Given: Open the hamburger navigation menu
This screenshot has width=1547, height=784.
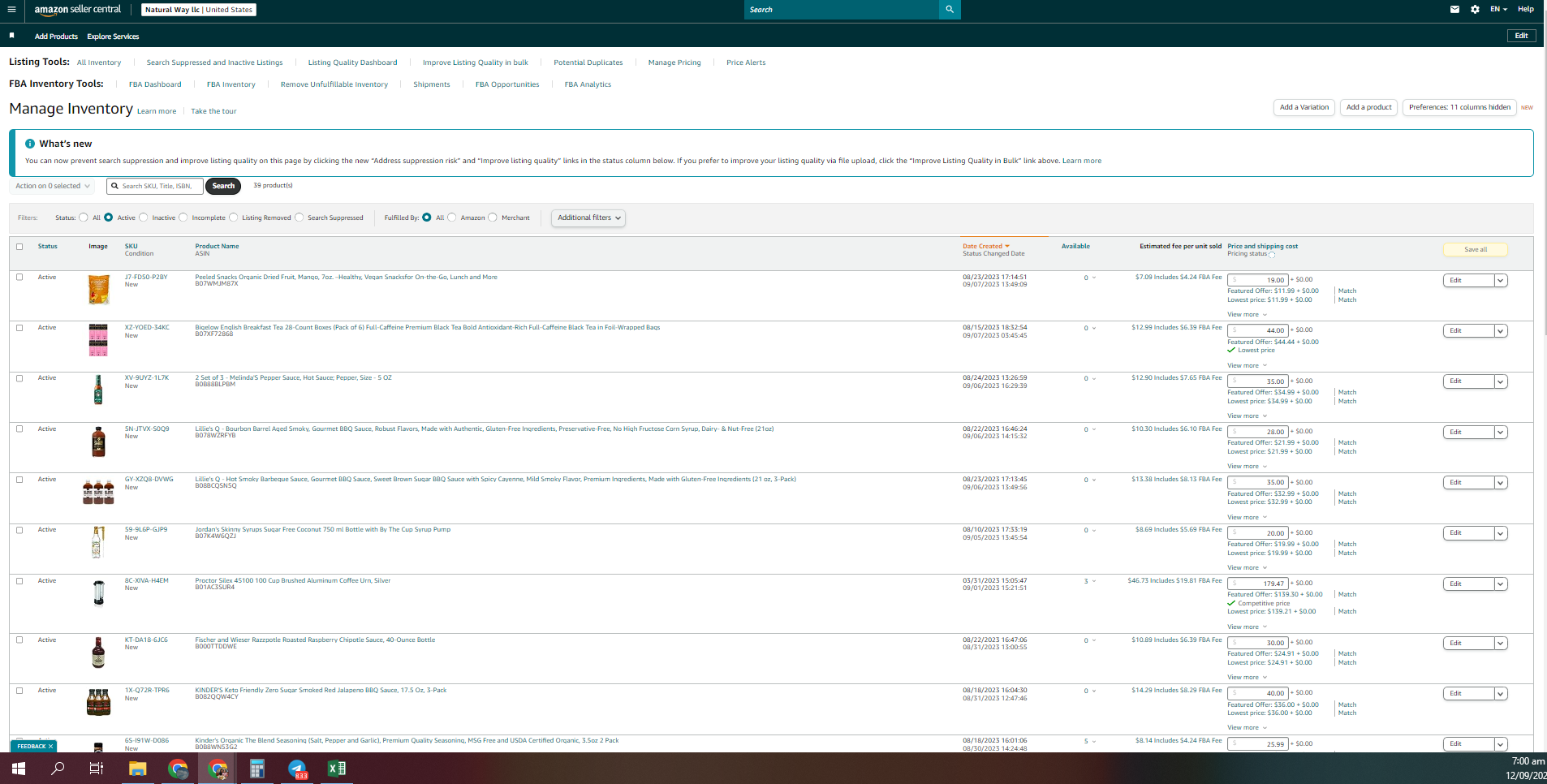Looking at the screenshot, I should (x=11, y=10).
